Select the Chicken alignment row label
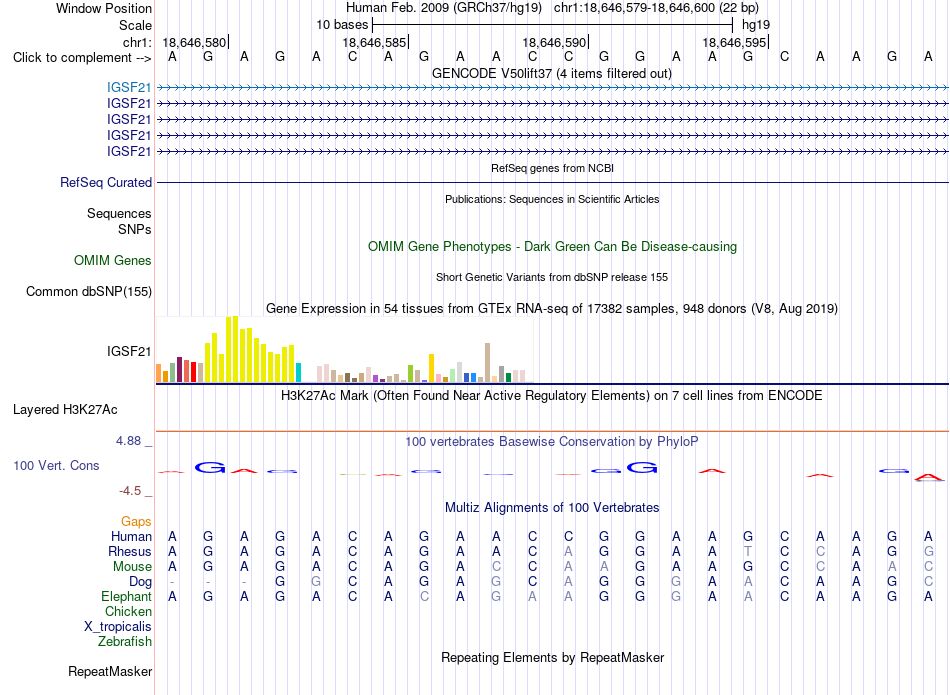The width and height of the screenshot is (950, 695). tap(128, 611)
